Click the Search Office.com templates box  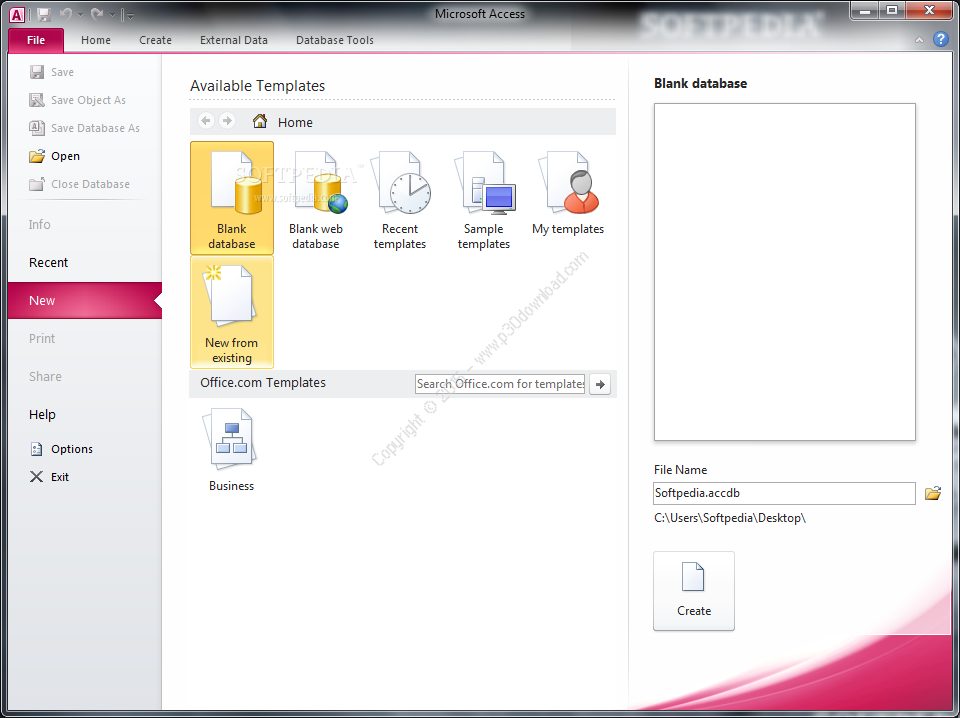click(x=500, y=384)
